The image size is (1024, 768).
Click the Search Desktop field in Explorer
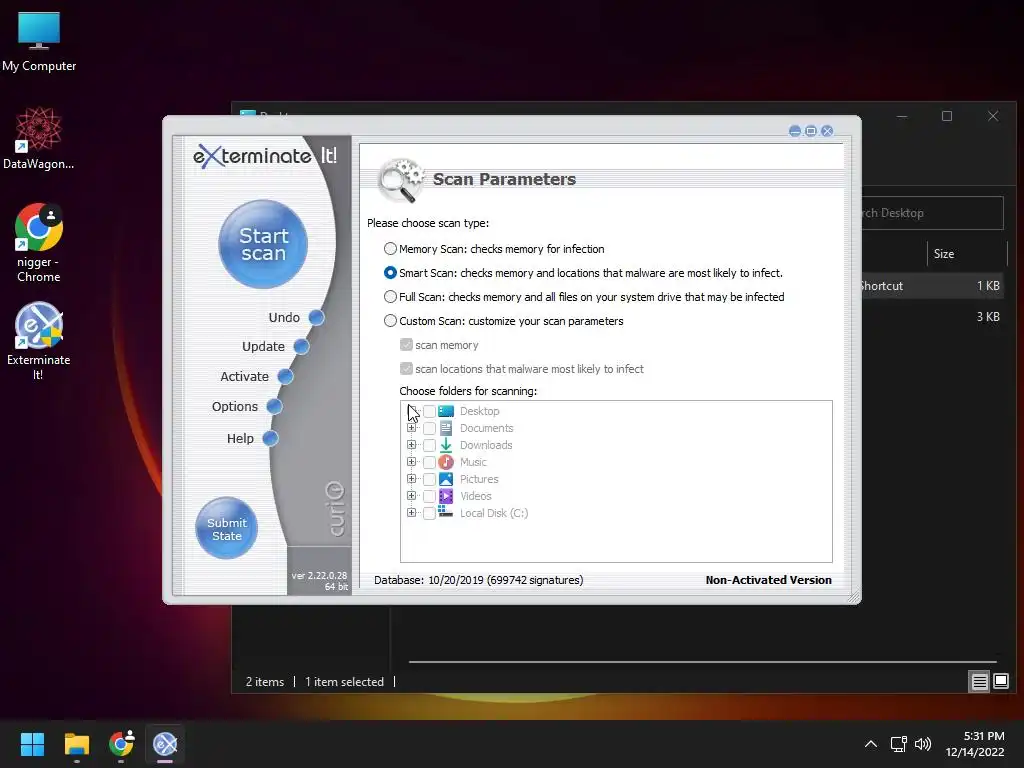point(933,213)
